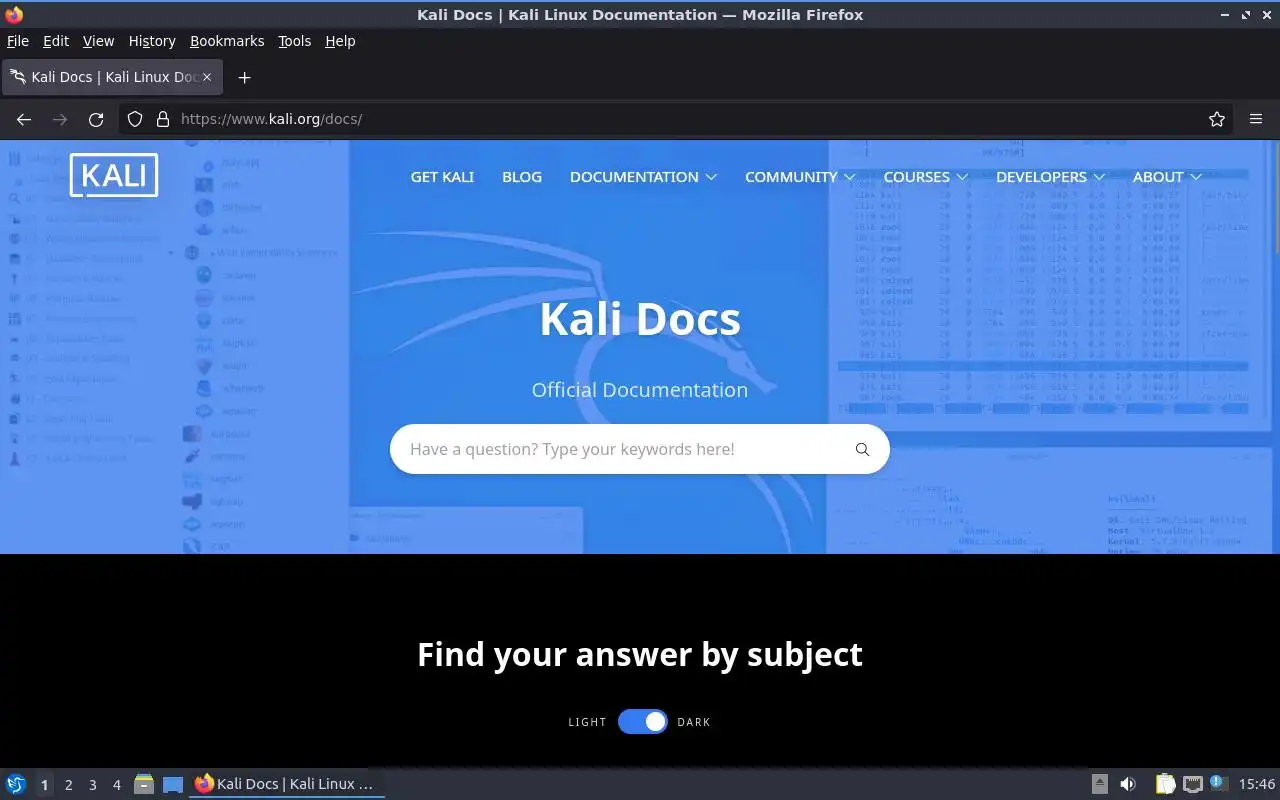
Task: Switch to workspace 3 in taskbar
Action: click(92, 785)
